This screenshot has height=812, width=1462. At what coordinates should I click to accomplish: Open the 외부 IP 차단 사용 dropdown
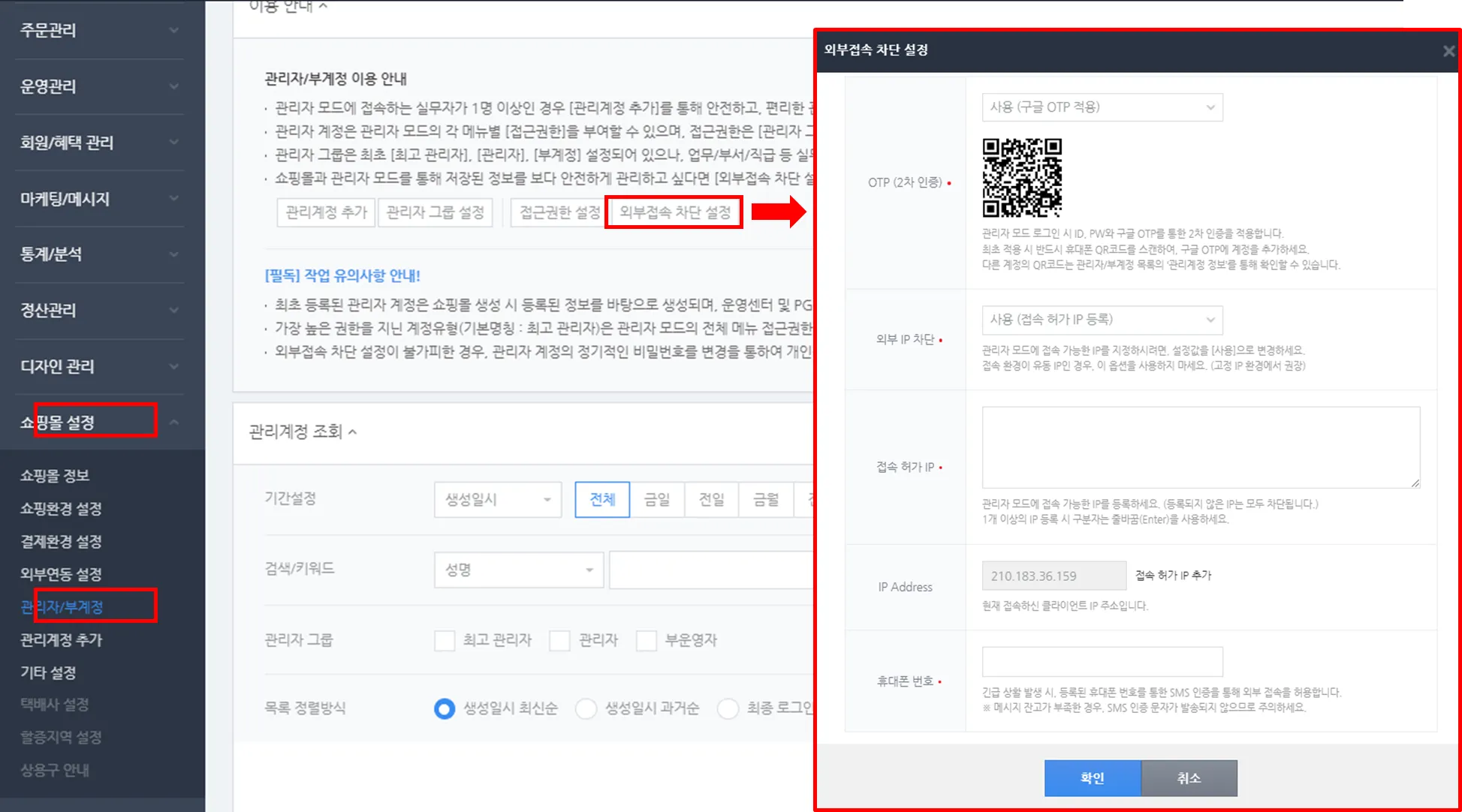coord(1102,320)
